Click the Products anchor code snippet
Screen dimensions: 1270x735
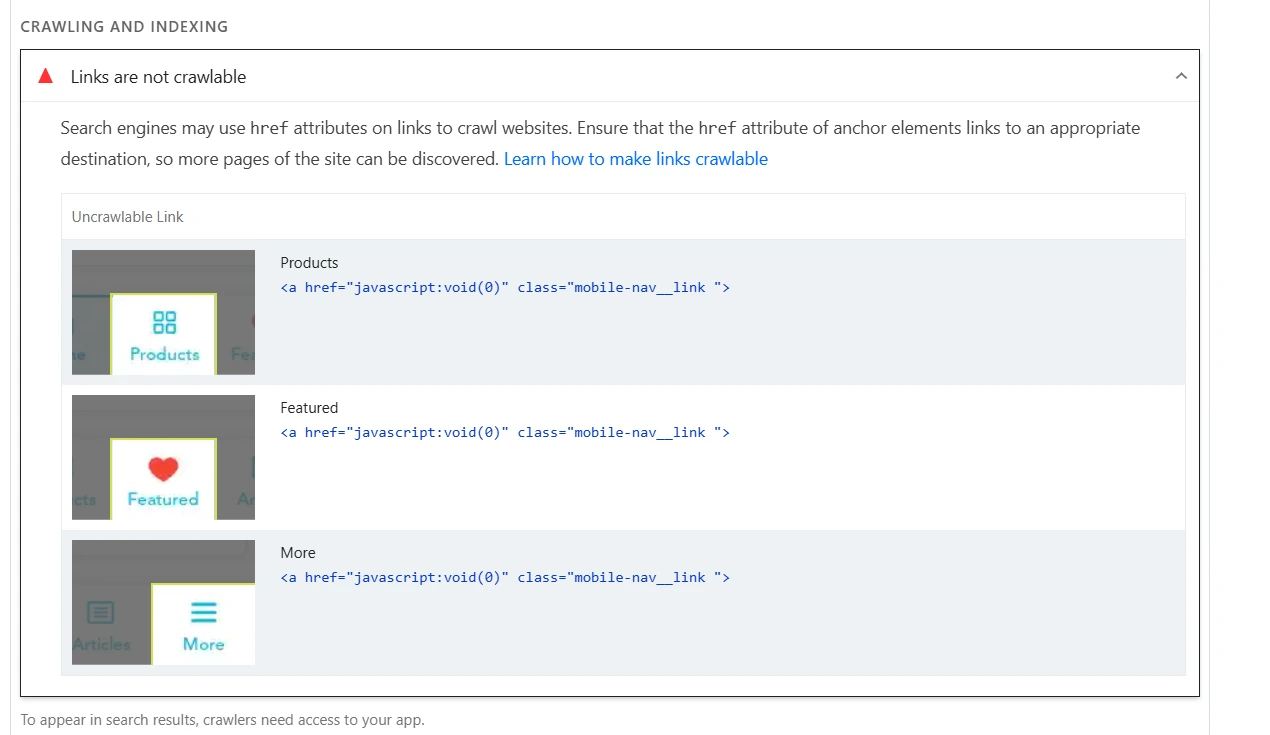(x=505, y=288)
